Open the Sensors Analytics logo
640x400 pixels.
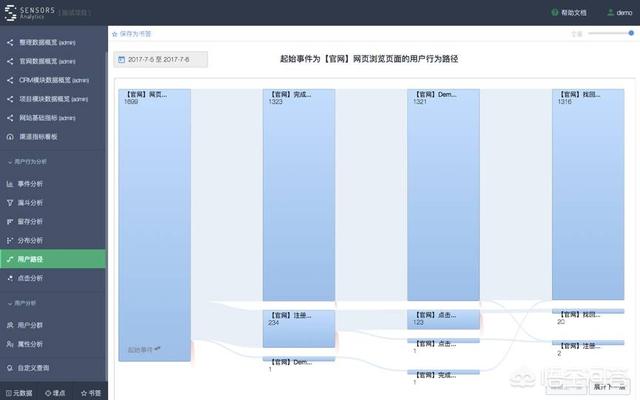(29, 12)
